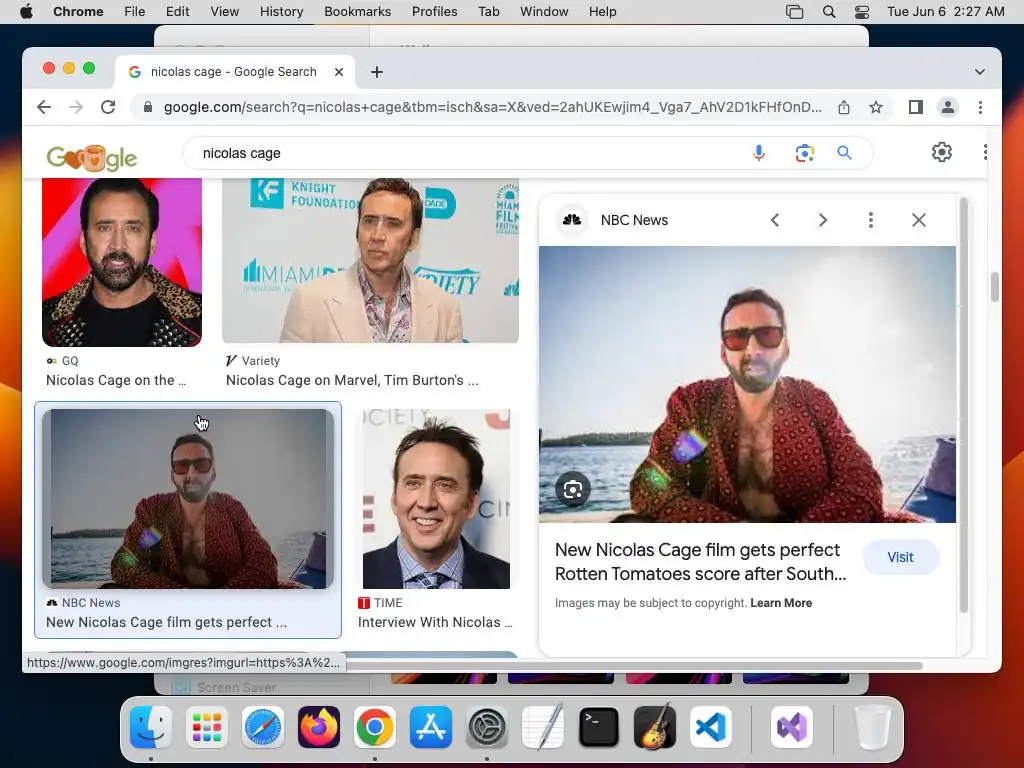The image size is (1024, 768).
Task: Launch Firefox from the Dock
Action: [x=319, y=727]
